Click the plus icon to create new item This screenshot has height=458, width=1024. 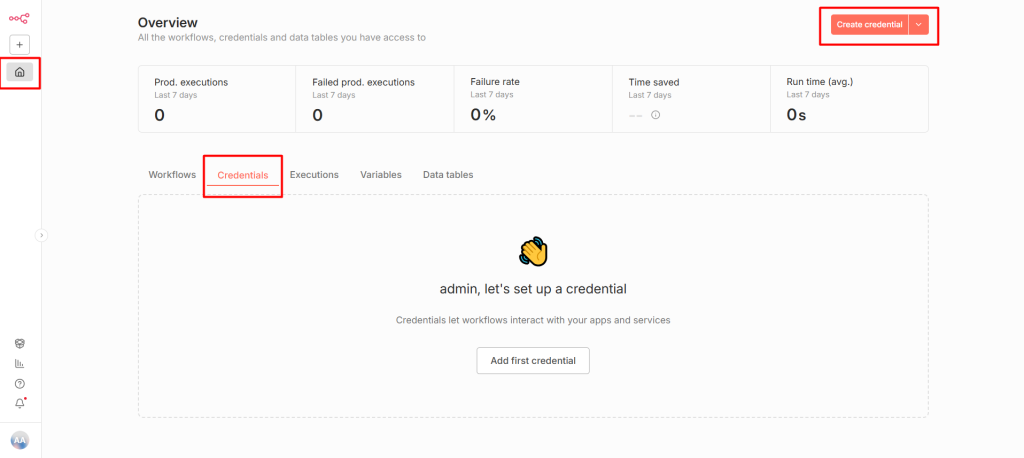click(x=20, y=45)
